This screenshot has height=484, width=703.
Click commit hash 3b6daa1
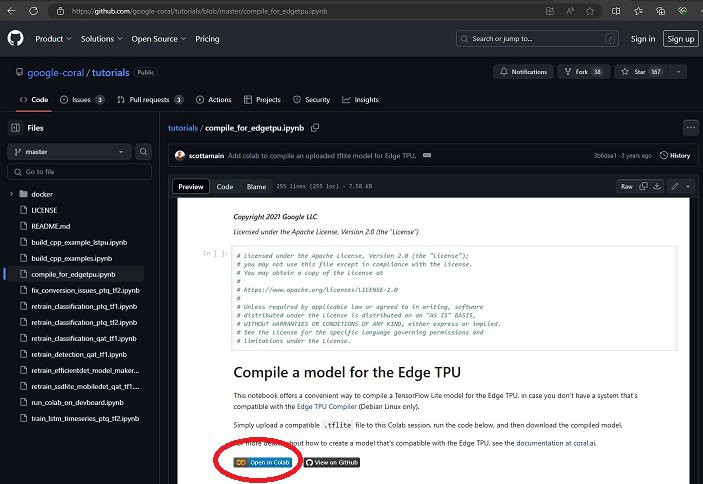[x=605, y=156]
